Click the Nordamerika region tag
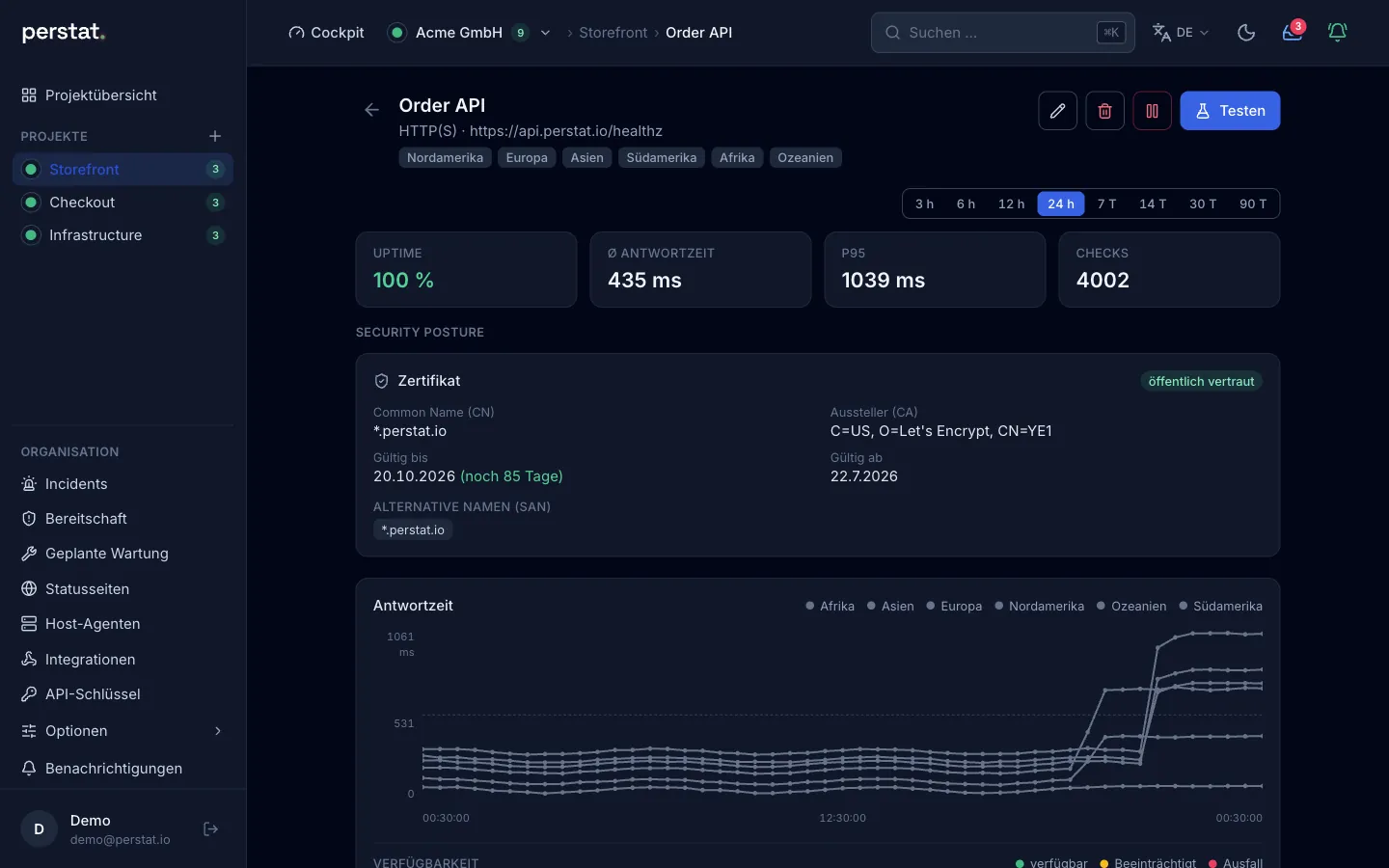This screenshot has height=868, width=1389. (x=445, y=158)
